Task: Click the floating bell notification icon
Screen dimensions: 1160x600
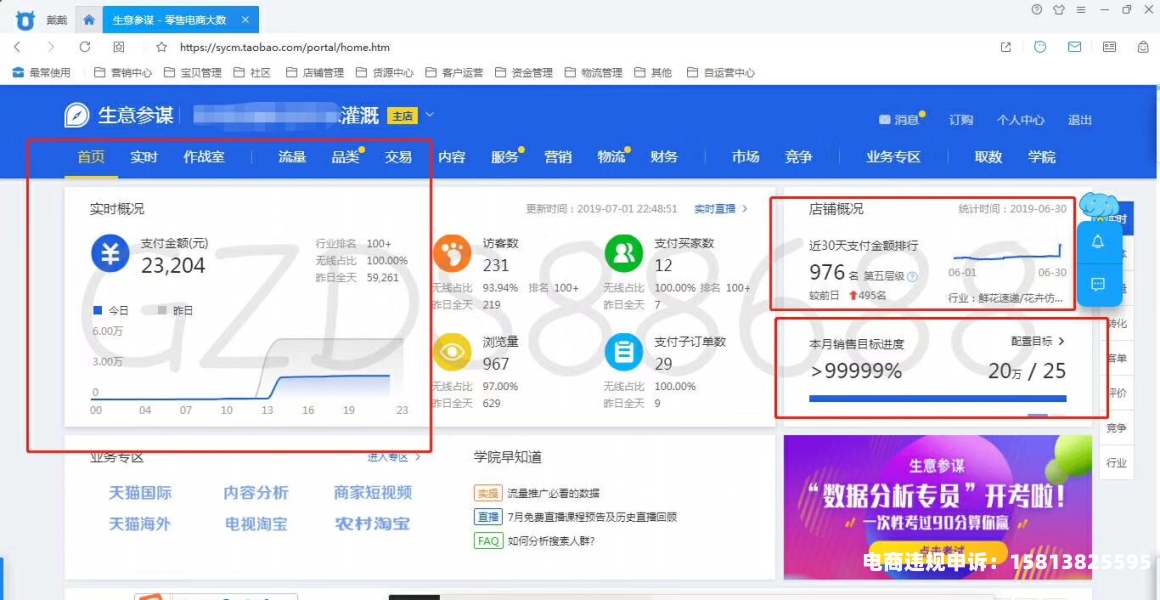Action: click(1097, 242)
